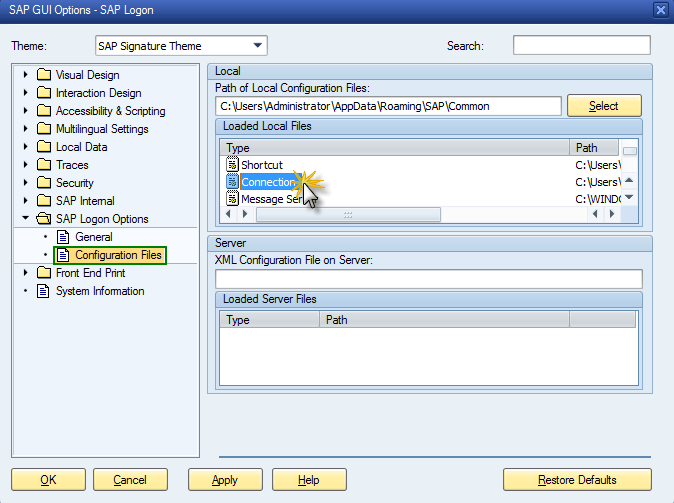Click the Type column header in Loaded Server Files

click(270, 320)
